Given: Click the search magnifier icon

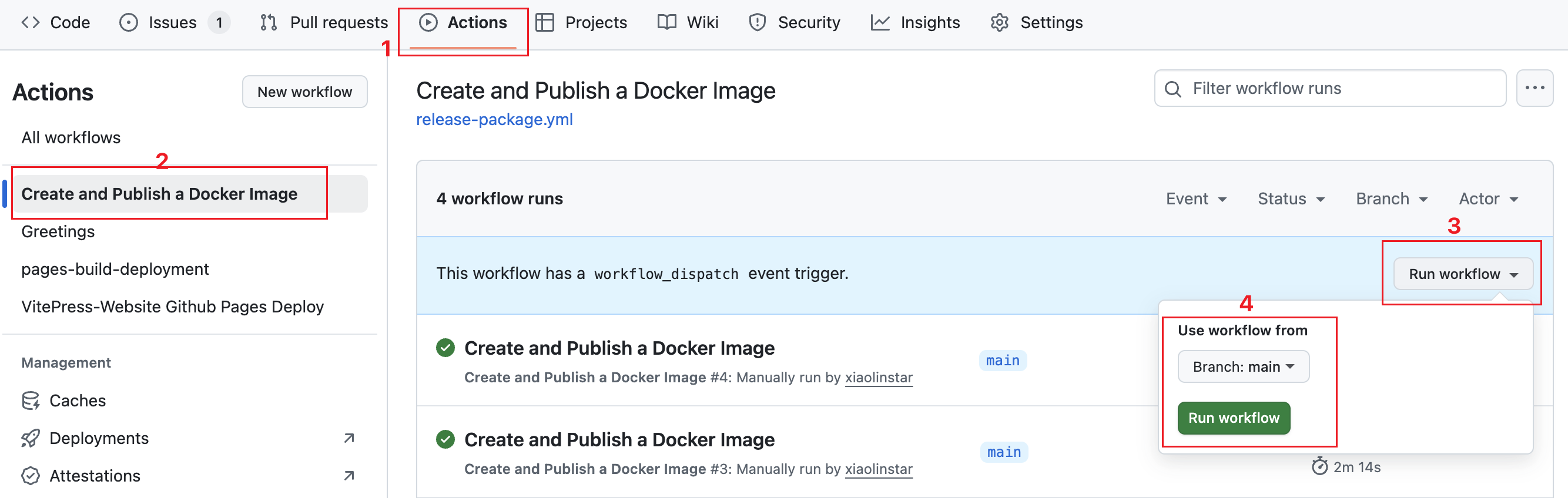Looking at the screenshot, I should [1173, 89].
